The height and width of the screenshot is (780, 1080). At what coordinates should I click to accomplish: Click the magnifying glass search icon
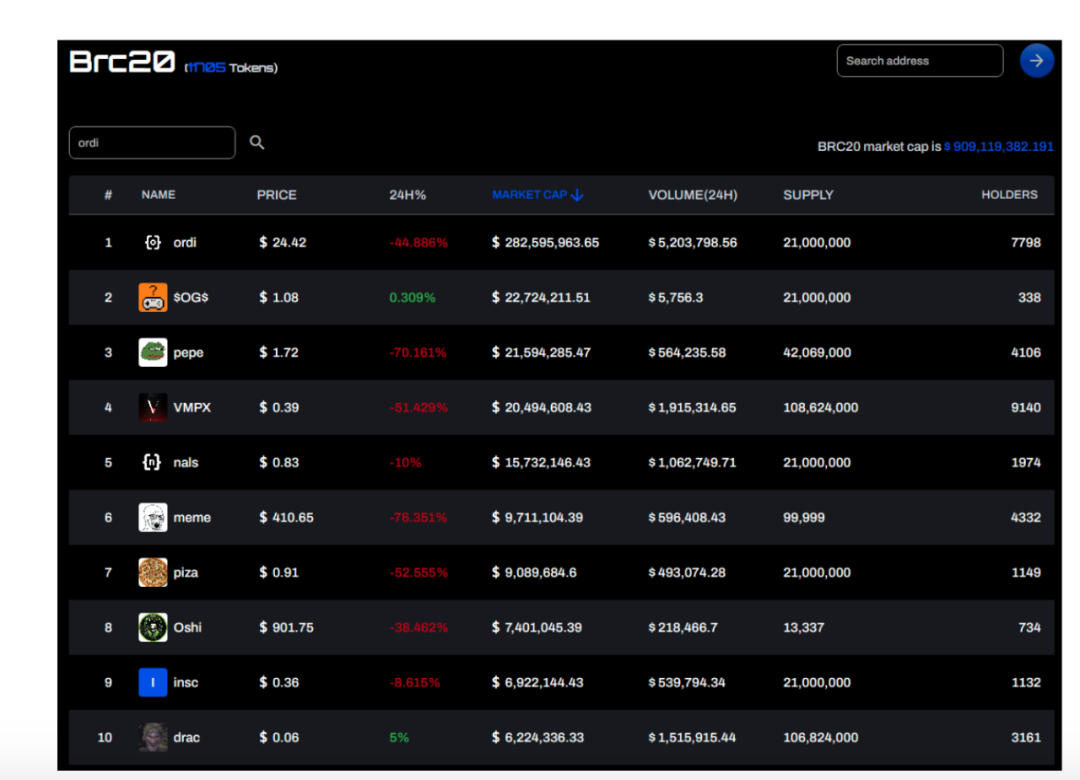coord(257,143)
